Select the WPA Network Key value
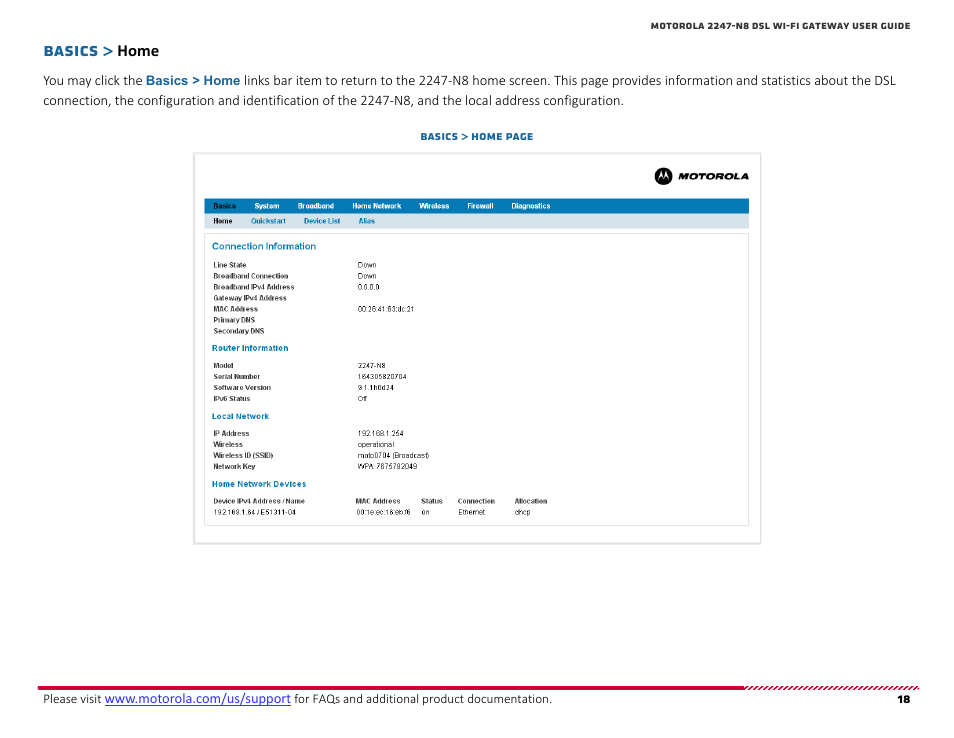 [x=387, y=467]
